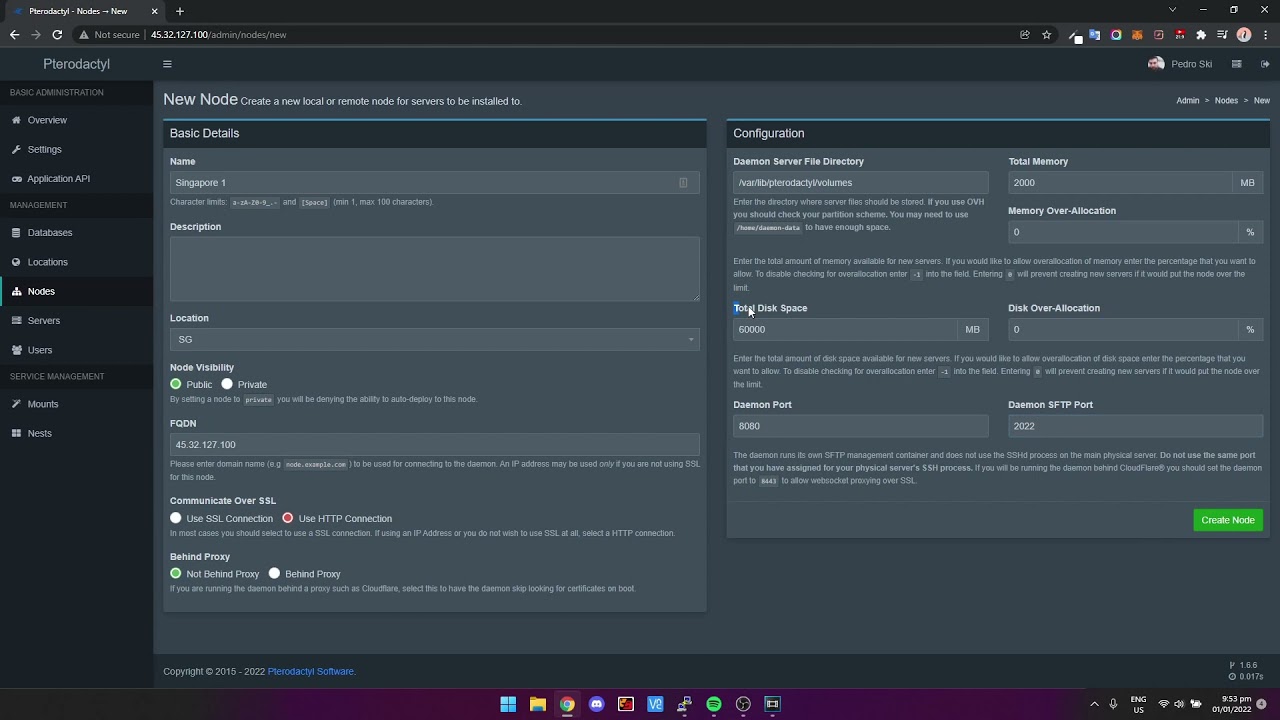Select Not Behind Proxy option

176,574
